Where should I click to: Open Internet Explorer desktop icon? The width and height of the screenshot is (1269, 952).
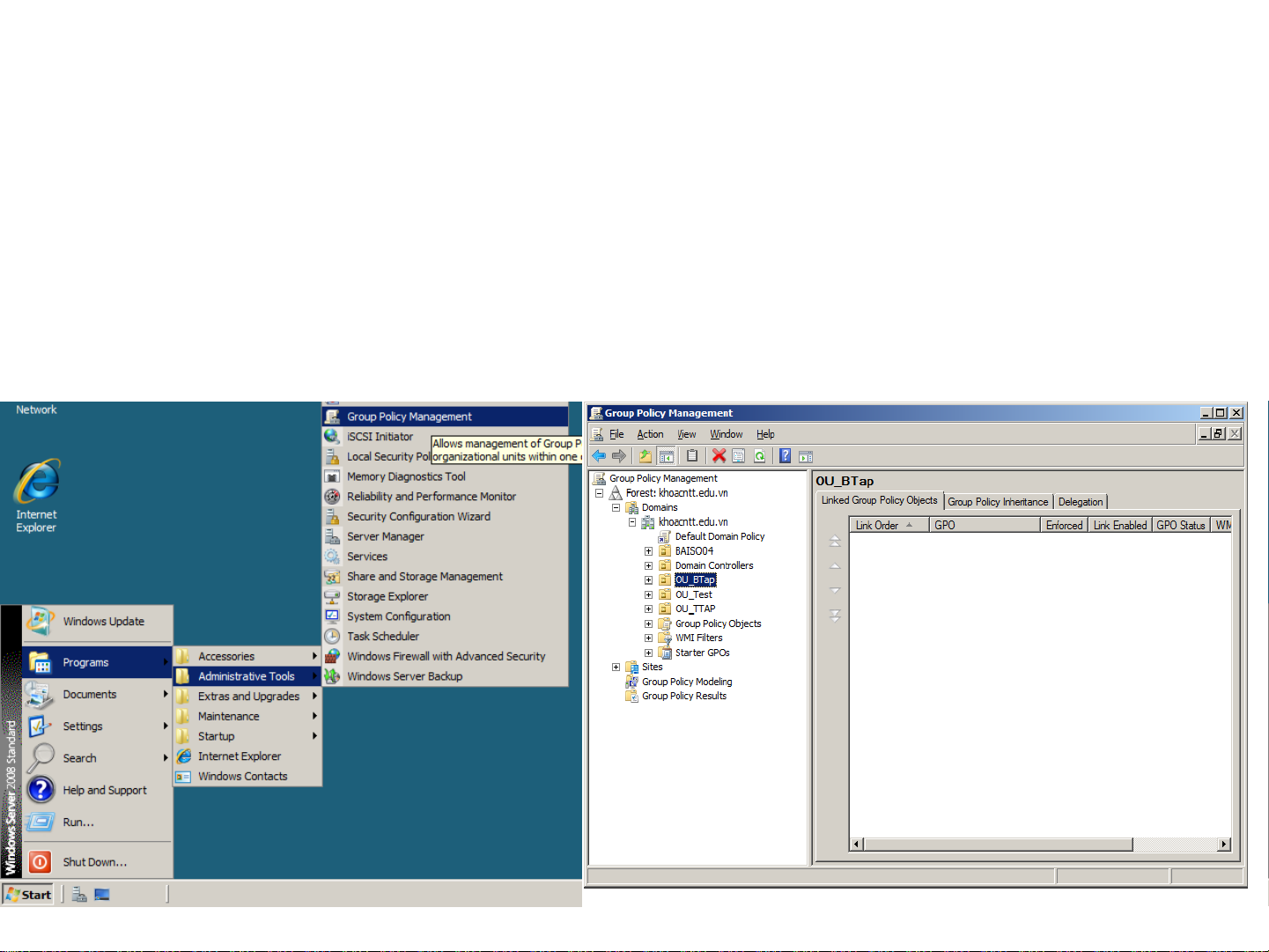(36, 495)
